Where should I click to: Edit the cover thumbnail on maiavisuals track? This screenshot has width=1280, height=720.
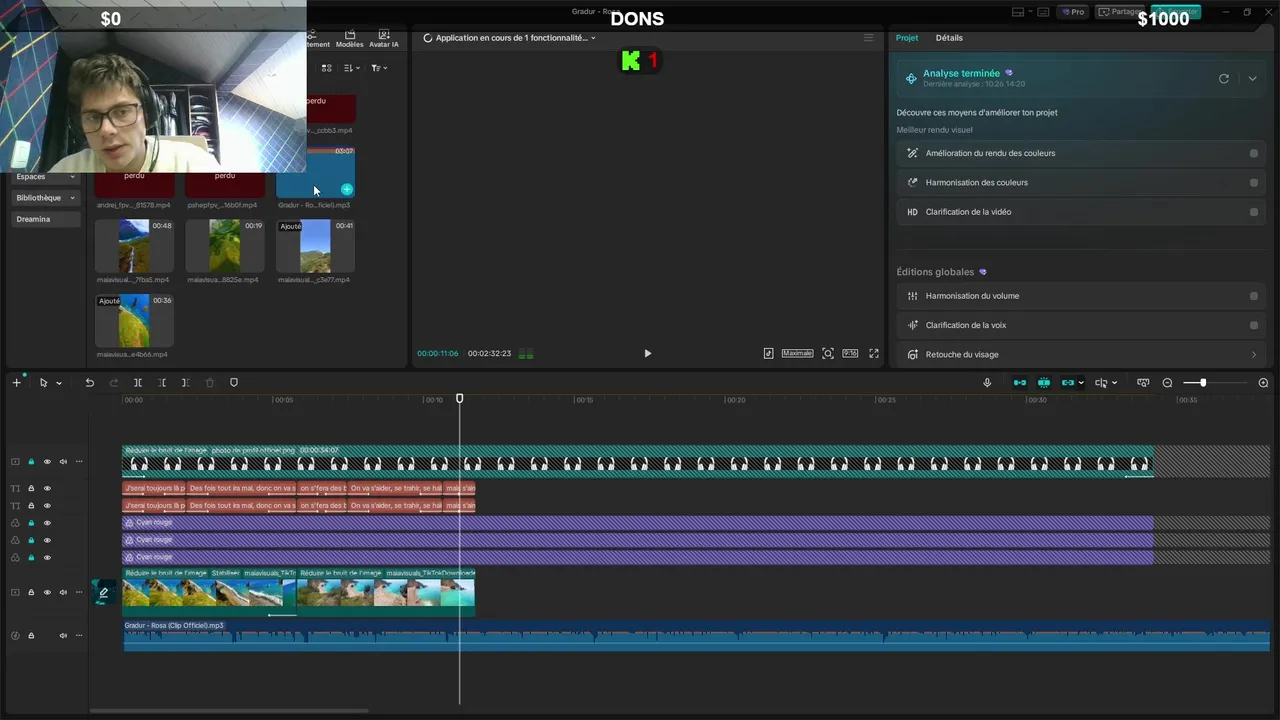pos(103,593)
